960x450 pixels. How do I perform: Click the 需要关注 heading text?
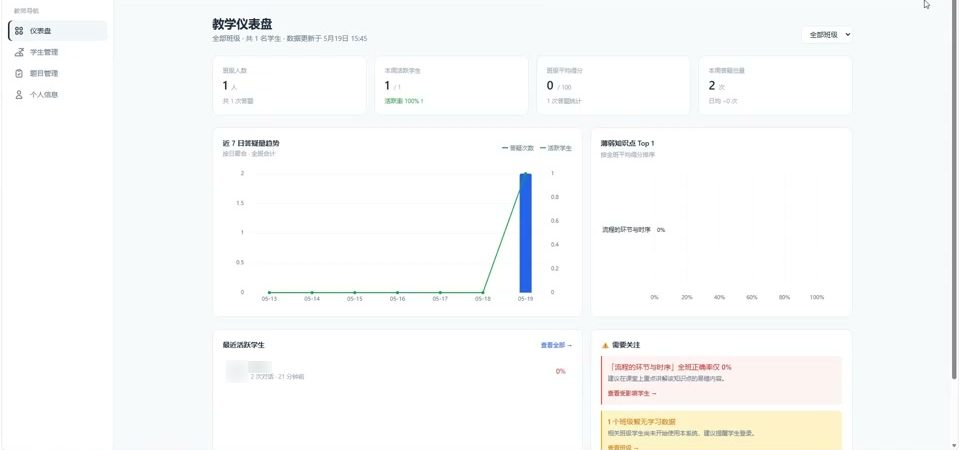pos(626,345)
